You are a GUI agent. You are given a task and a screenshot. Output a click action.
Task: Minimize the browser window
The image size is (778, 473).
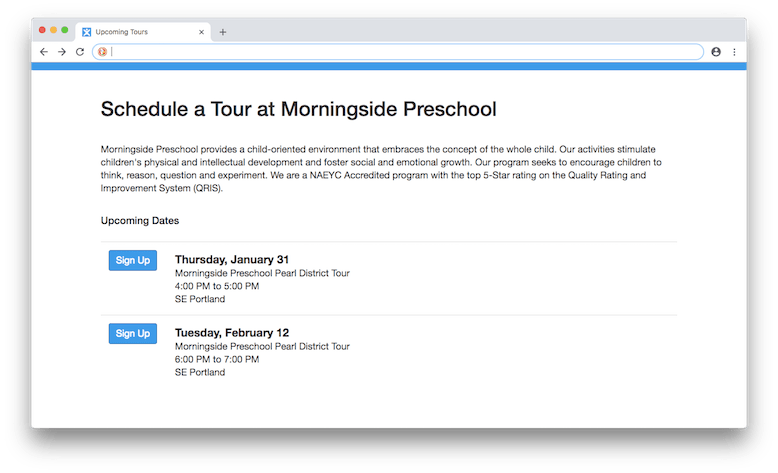coord(53,31)
